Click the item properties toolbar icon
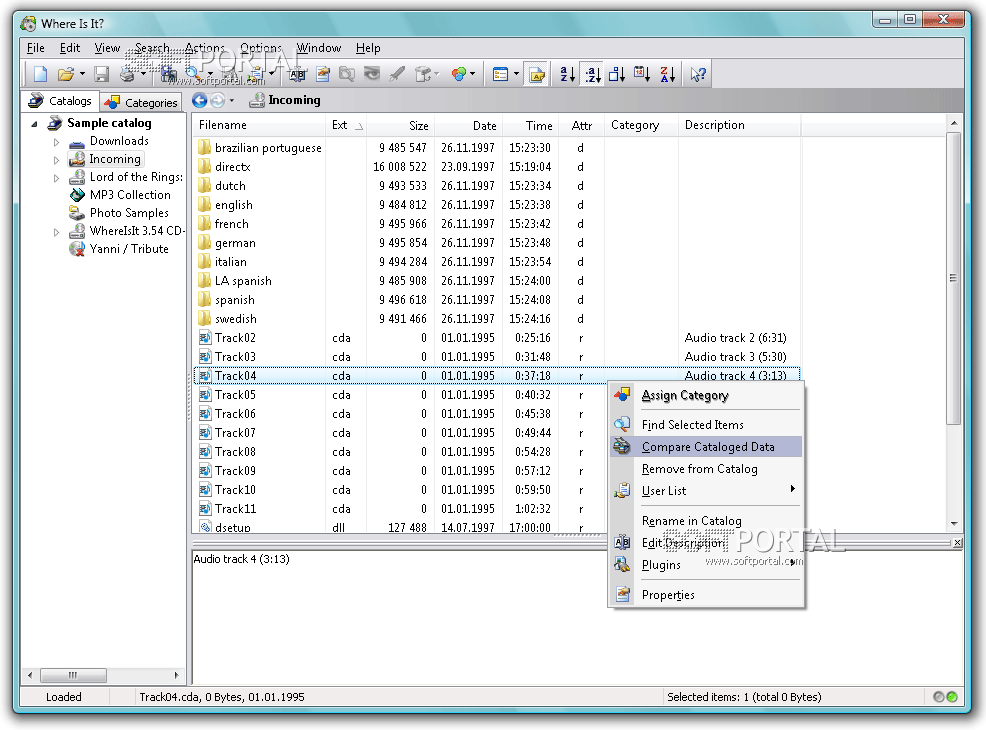The height and width of the screenshot is (730, 986). 323,74
